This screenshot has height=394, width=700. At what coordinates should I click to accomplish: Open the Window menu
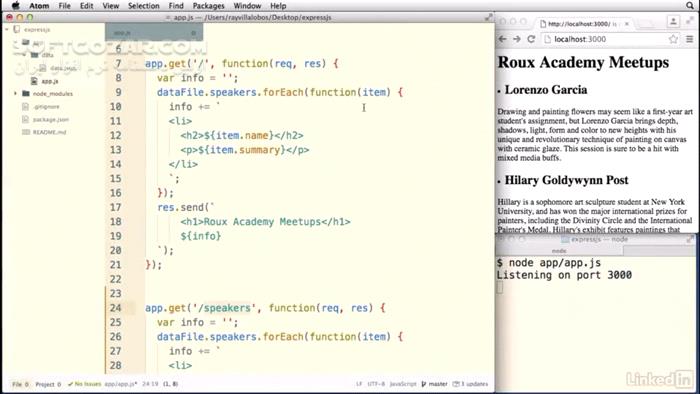[247, 6]
